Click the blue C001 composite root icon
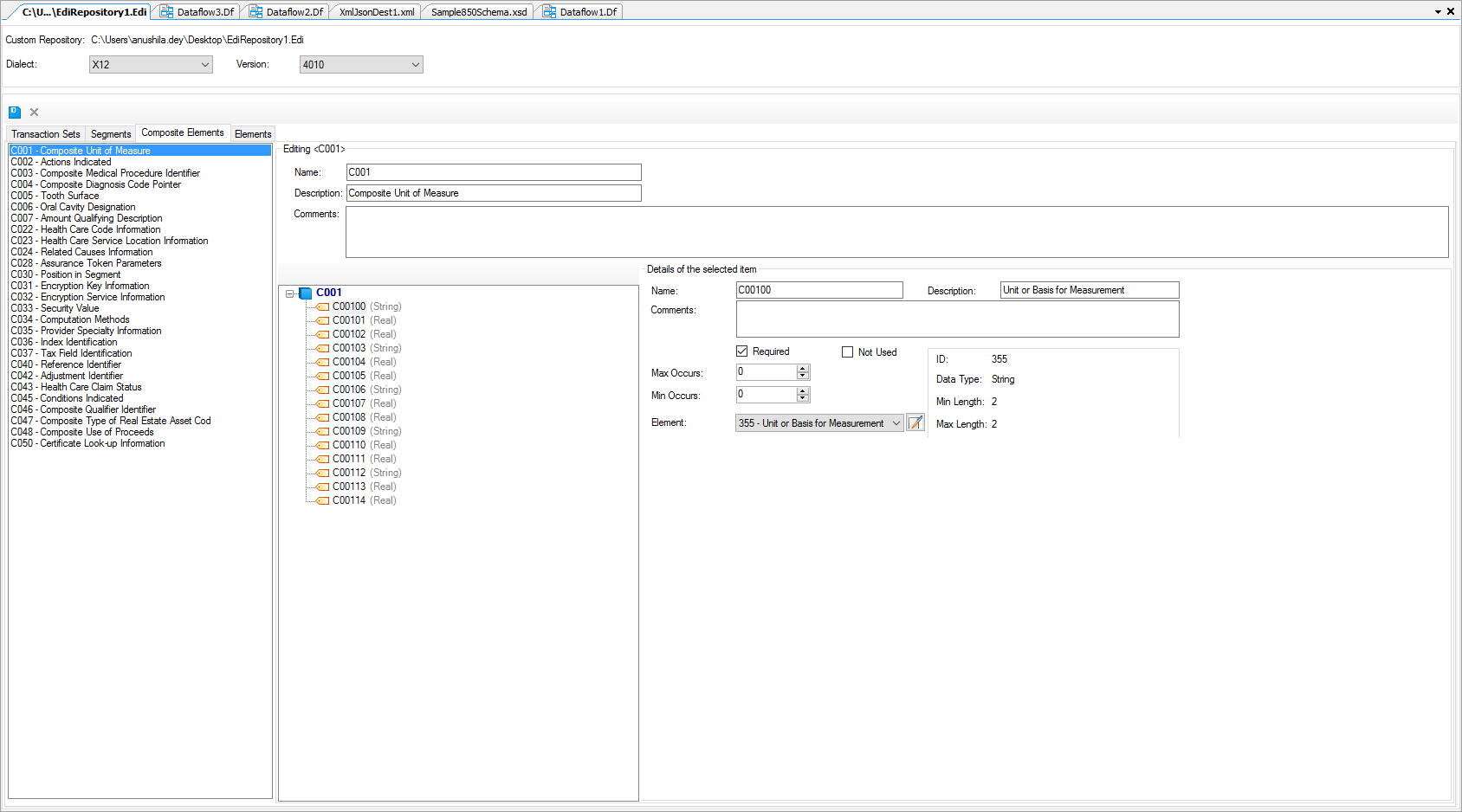 (306, 293)
